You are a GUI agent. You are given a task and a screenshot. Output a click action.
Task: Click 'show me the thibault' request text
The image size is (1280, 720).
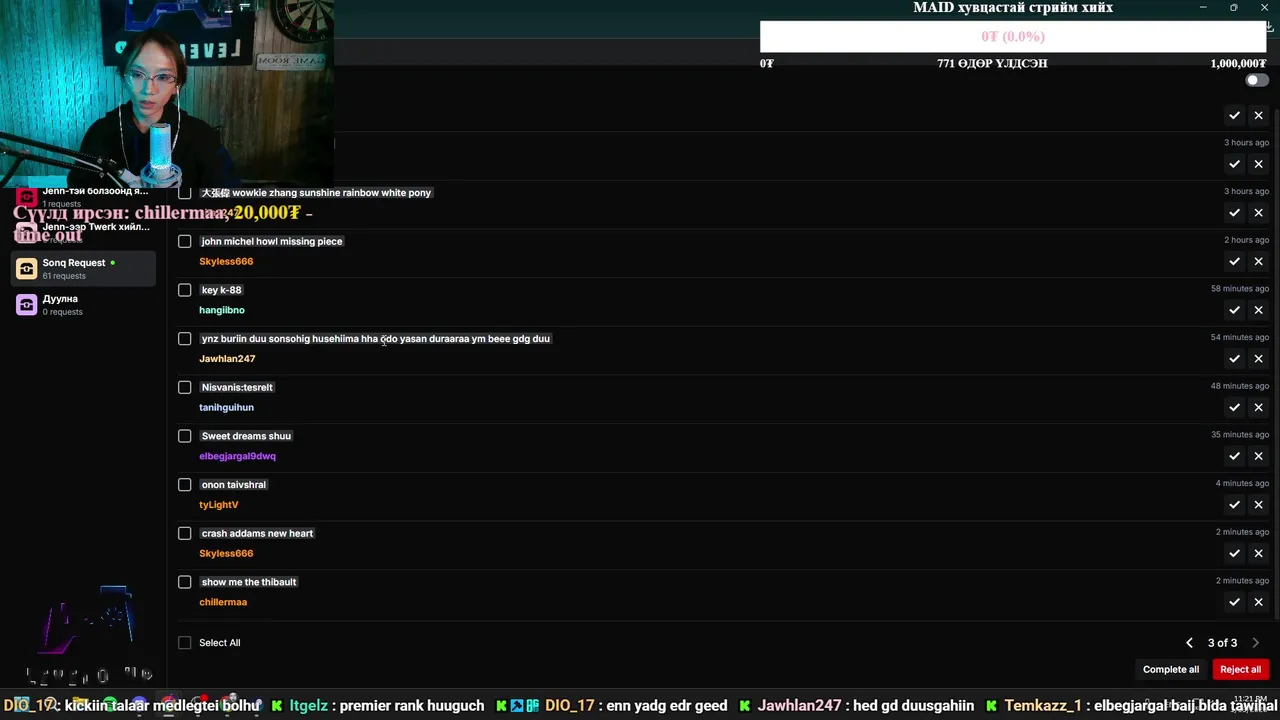[x=249, y=582]
